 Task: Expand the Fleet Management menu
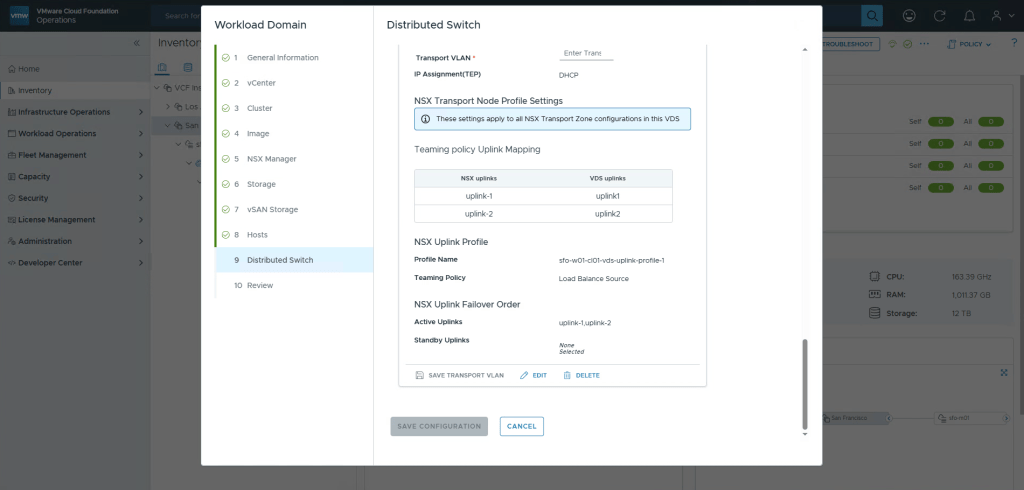click(x=72, y=155)
